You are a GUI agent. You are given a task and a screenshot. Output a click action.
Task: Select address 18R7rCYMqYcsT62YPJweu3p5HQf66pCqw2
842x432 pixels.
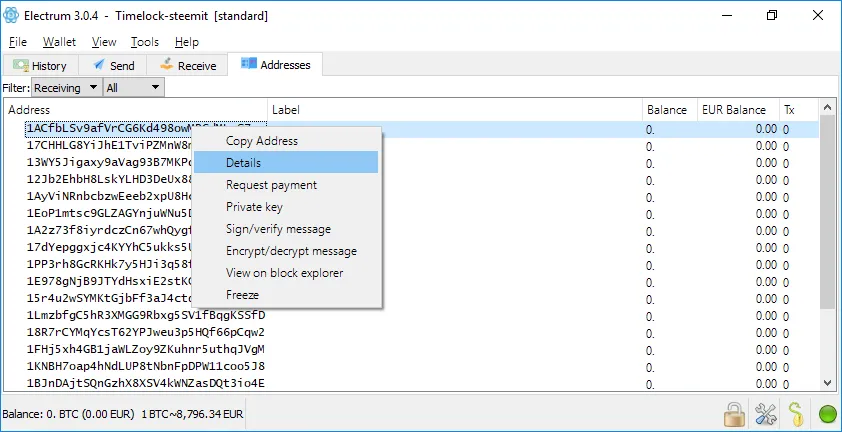click(x=146, y=332)
